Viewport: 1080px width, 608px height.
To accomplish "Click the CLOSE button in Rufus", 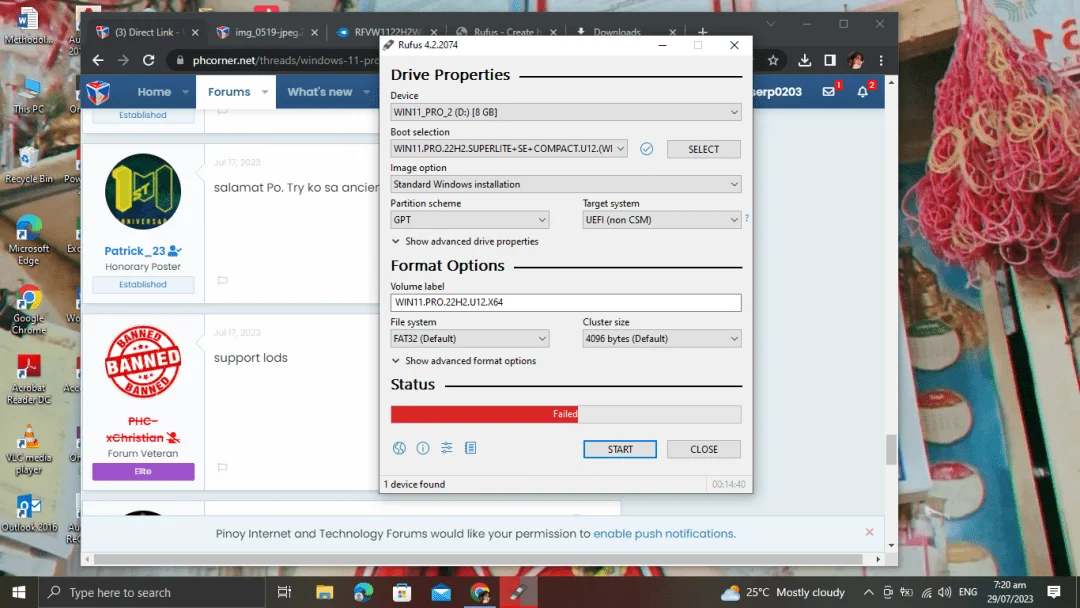I will point(703,449).
